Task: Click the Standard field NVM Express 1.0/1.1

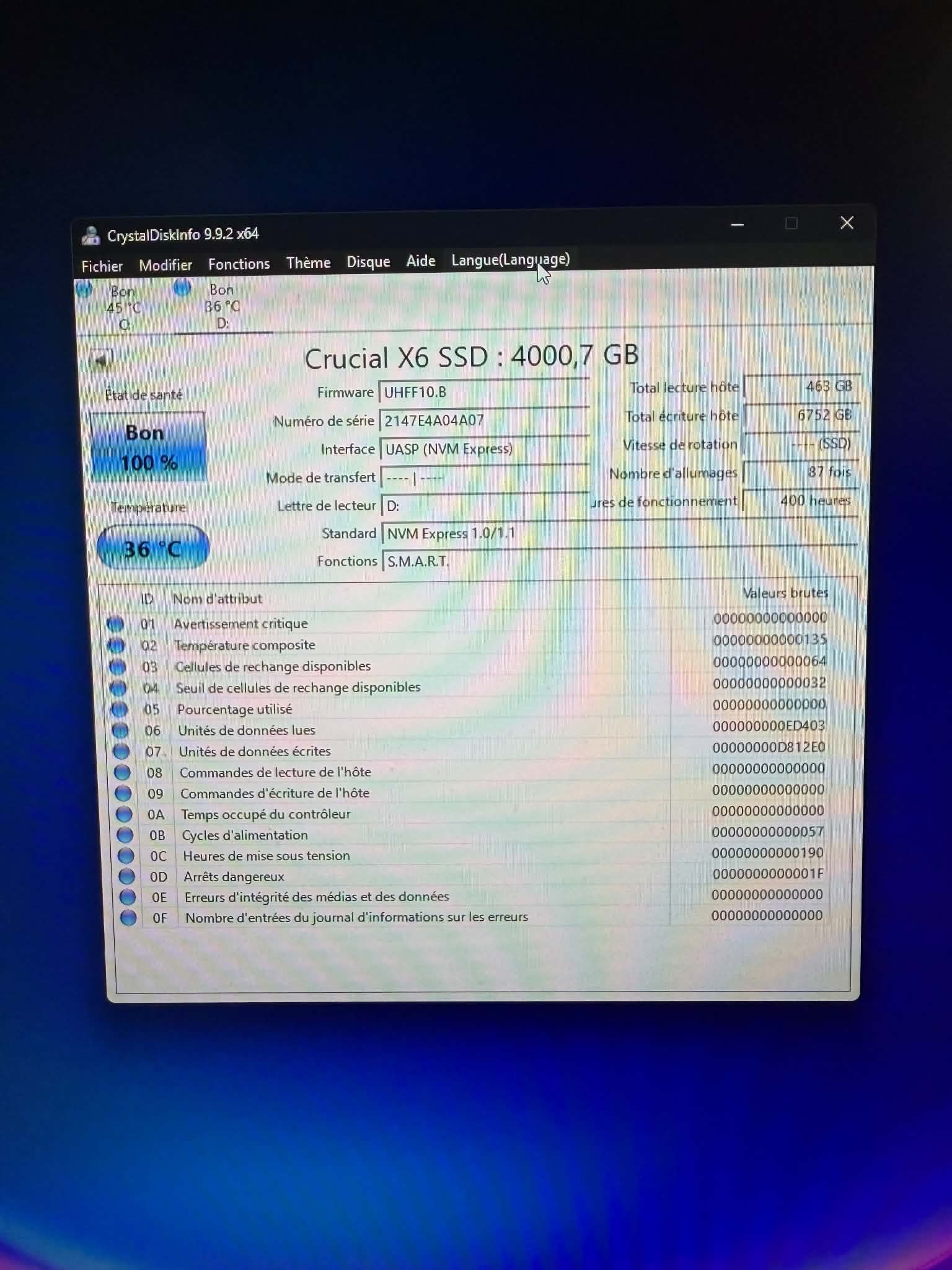Action: [620, 533]
